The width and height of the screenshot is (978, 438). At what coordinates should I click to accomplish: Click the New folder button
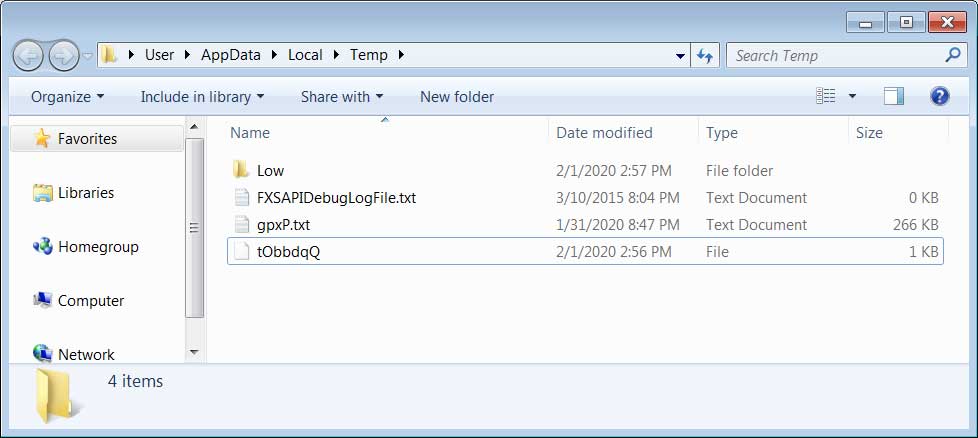pos(457,97)
